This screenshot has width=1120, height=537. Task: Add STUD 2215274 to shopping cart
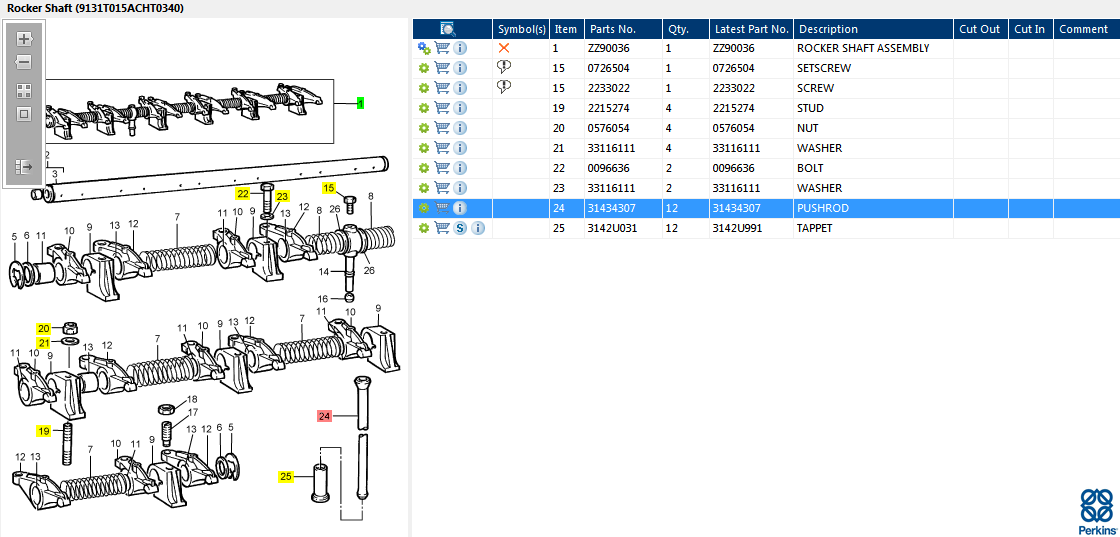pos(441,108)
